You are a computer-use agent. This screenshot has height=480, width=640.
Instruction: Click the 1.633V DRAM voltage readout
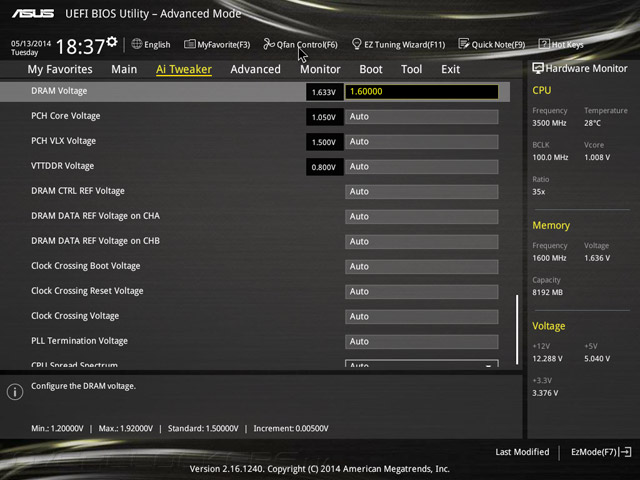point(324,92)
